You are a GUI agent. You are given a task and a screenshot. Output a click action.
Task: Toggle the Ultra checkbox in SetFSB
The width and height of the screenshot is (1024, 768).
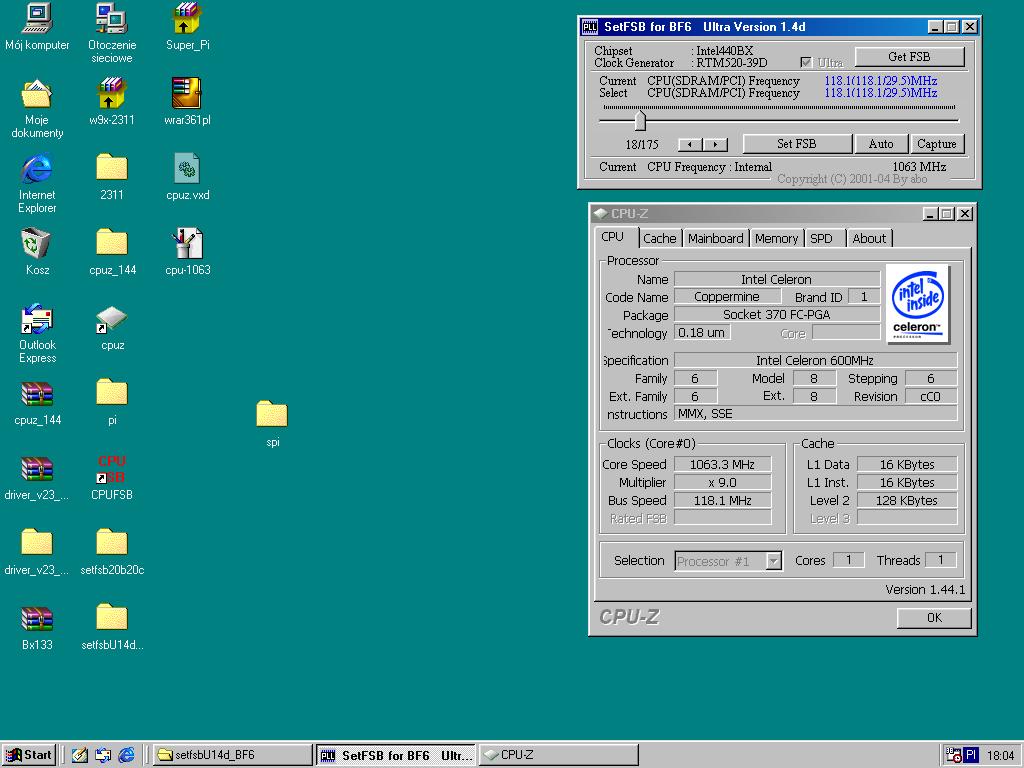pyautogui.click(x=807, y=63)
